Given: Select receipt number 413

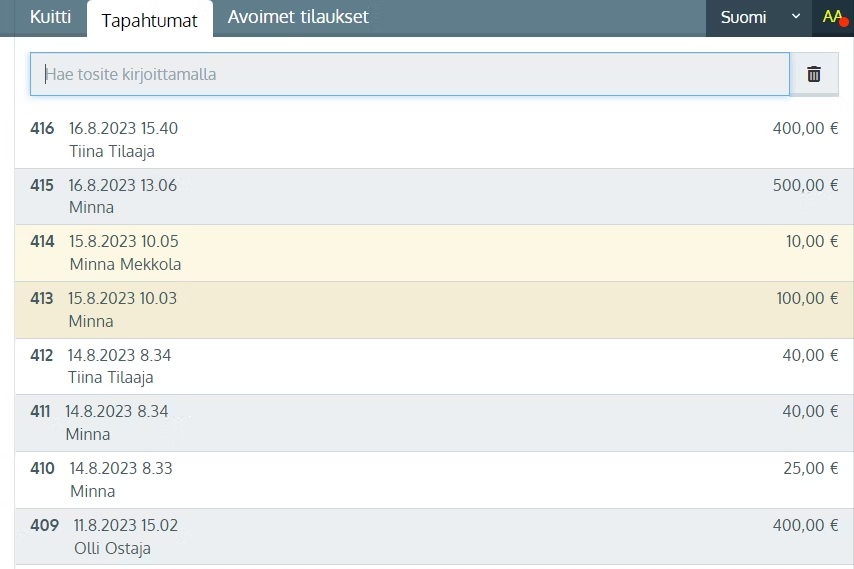Looking at the screenshot, I should [42, 298].
